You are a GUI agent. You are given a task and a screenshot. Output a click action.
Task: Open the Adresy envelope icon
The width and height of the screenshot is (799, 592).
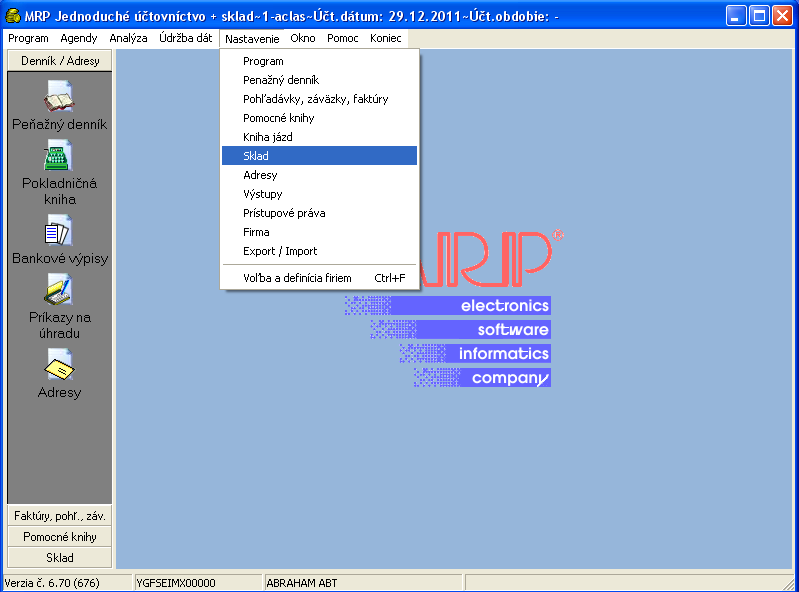(x=59, y=364)
